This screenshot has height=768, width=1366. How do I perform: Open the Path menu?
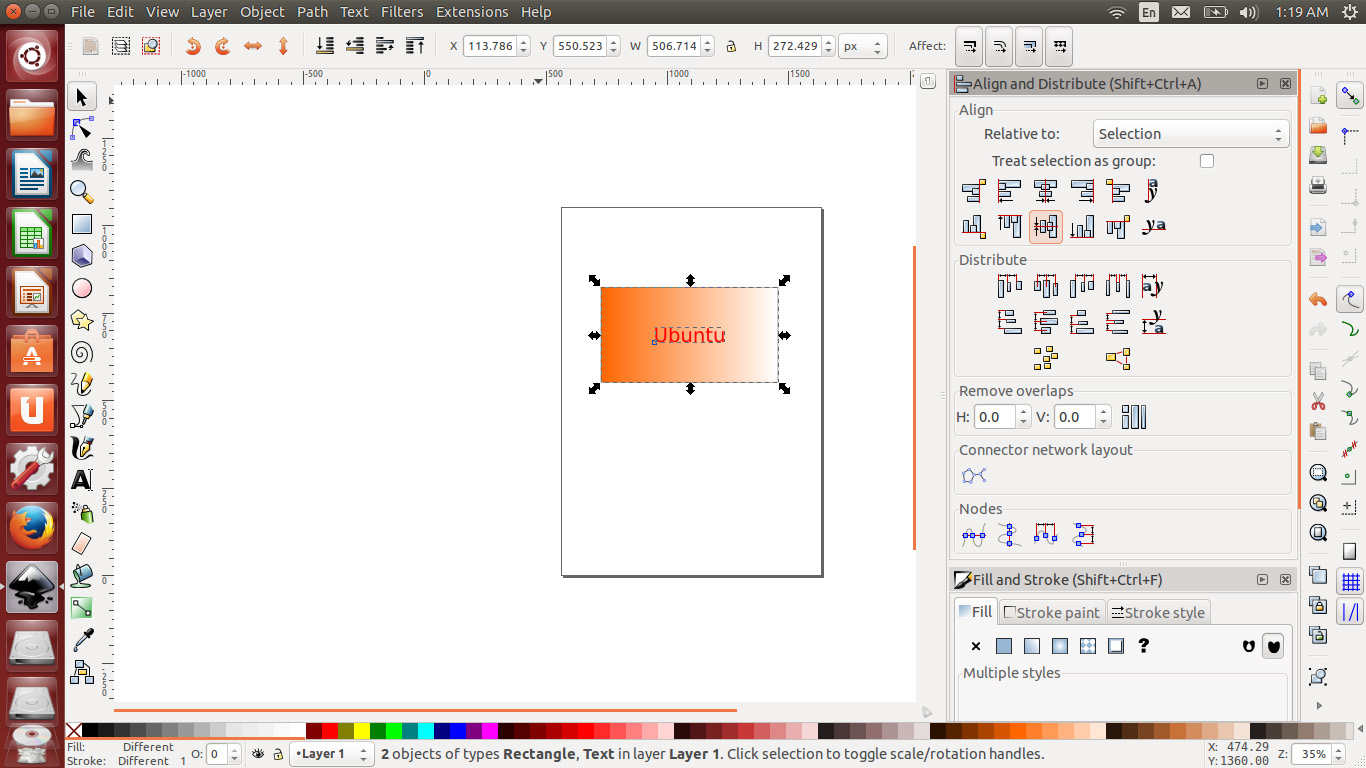pyautogui.click(x=312, y=12)
